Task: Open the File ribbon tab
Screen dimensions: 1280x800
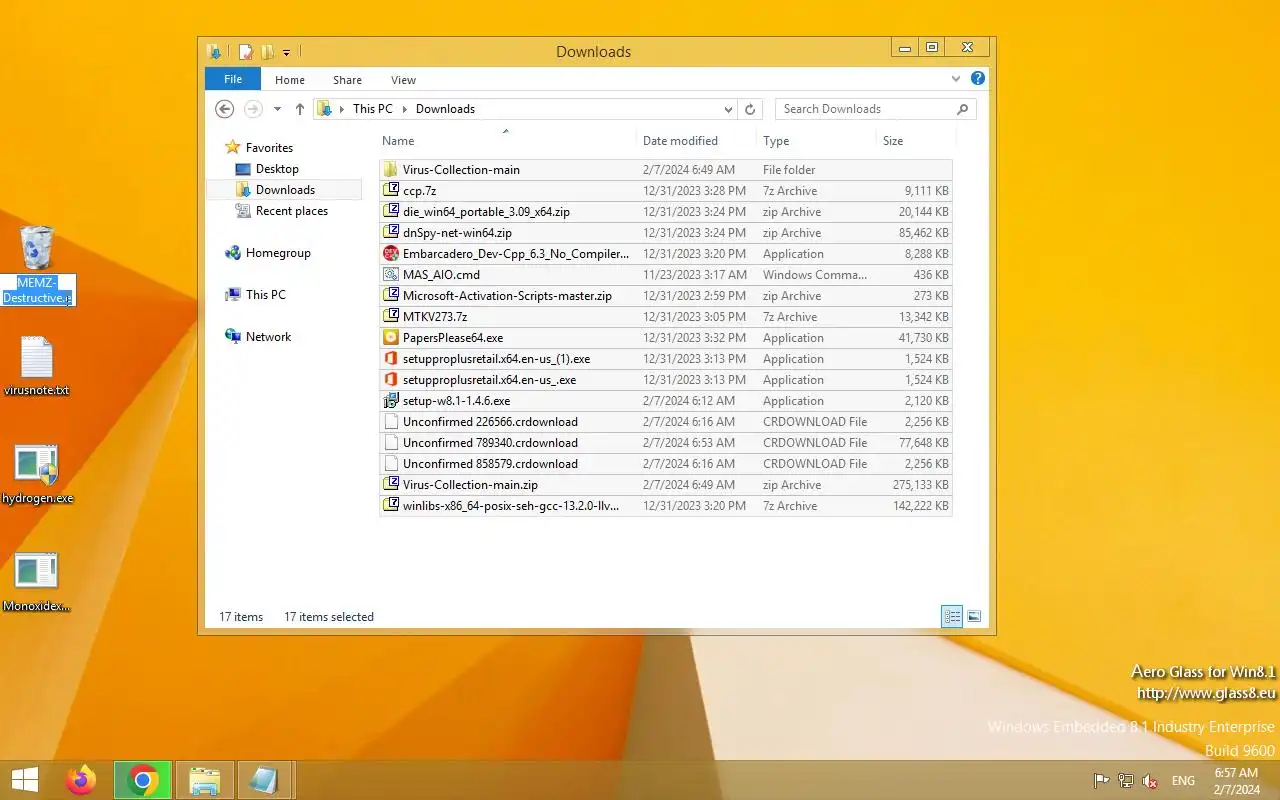Action: coord(233,80)
